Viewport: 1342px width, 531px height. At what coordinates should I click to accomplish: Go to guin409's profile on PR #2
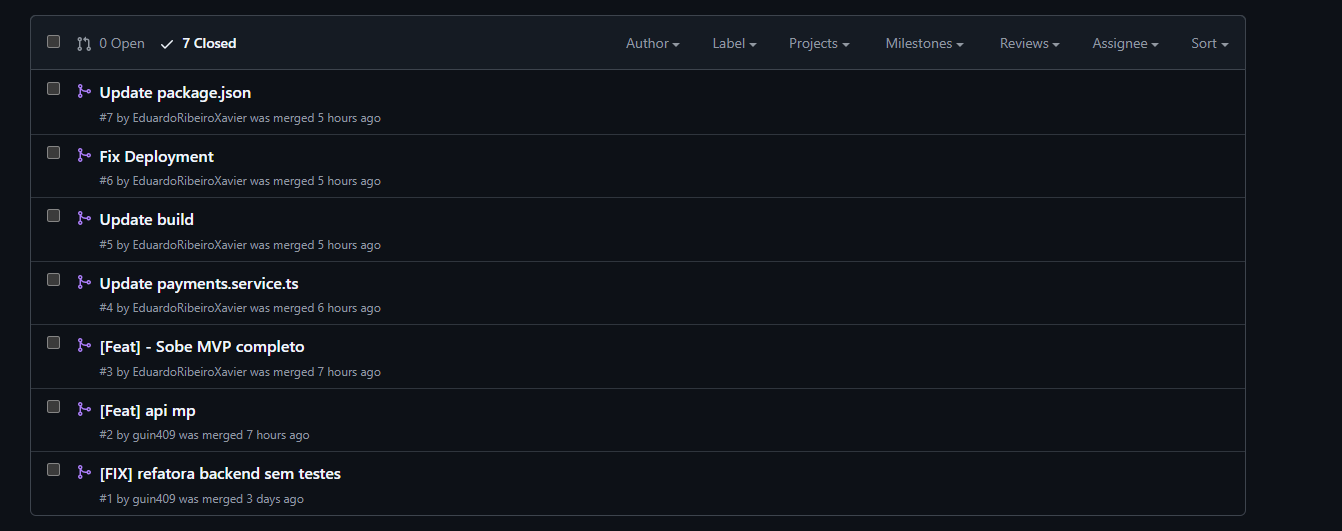click(154, 435)
